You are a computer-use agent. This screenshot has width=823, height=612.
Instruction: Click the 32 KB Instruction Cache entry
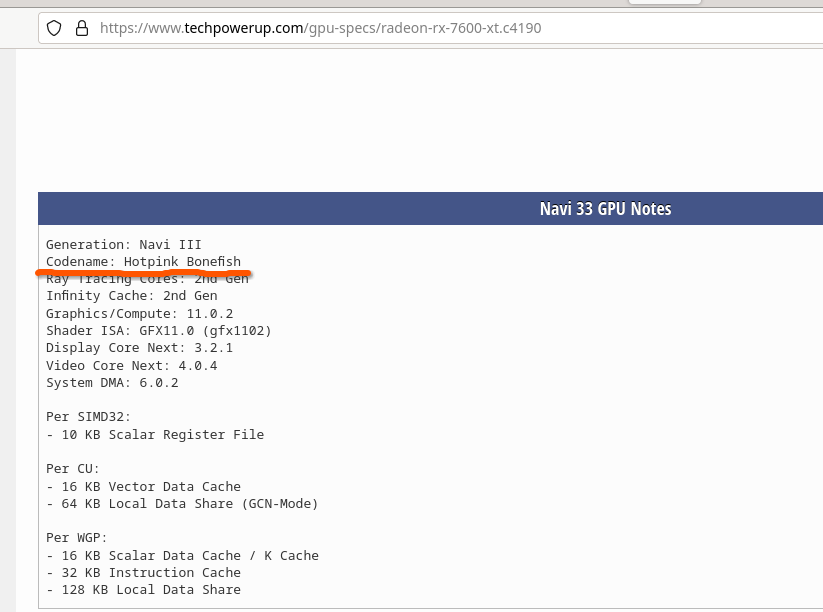[143, 572]
